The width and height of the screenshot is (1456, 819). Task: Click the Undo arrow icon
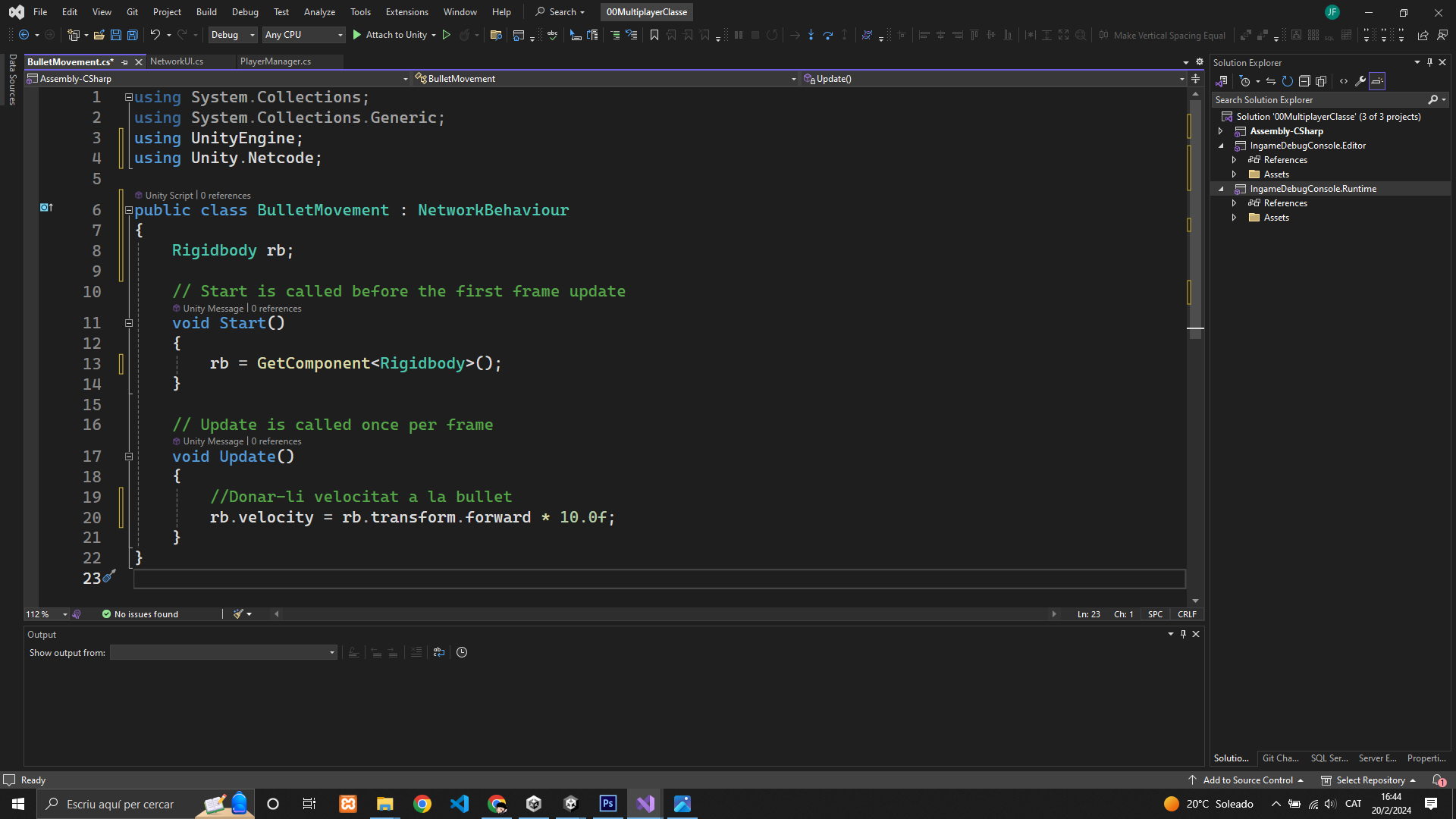155,35
